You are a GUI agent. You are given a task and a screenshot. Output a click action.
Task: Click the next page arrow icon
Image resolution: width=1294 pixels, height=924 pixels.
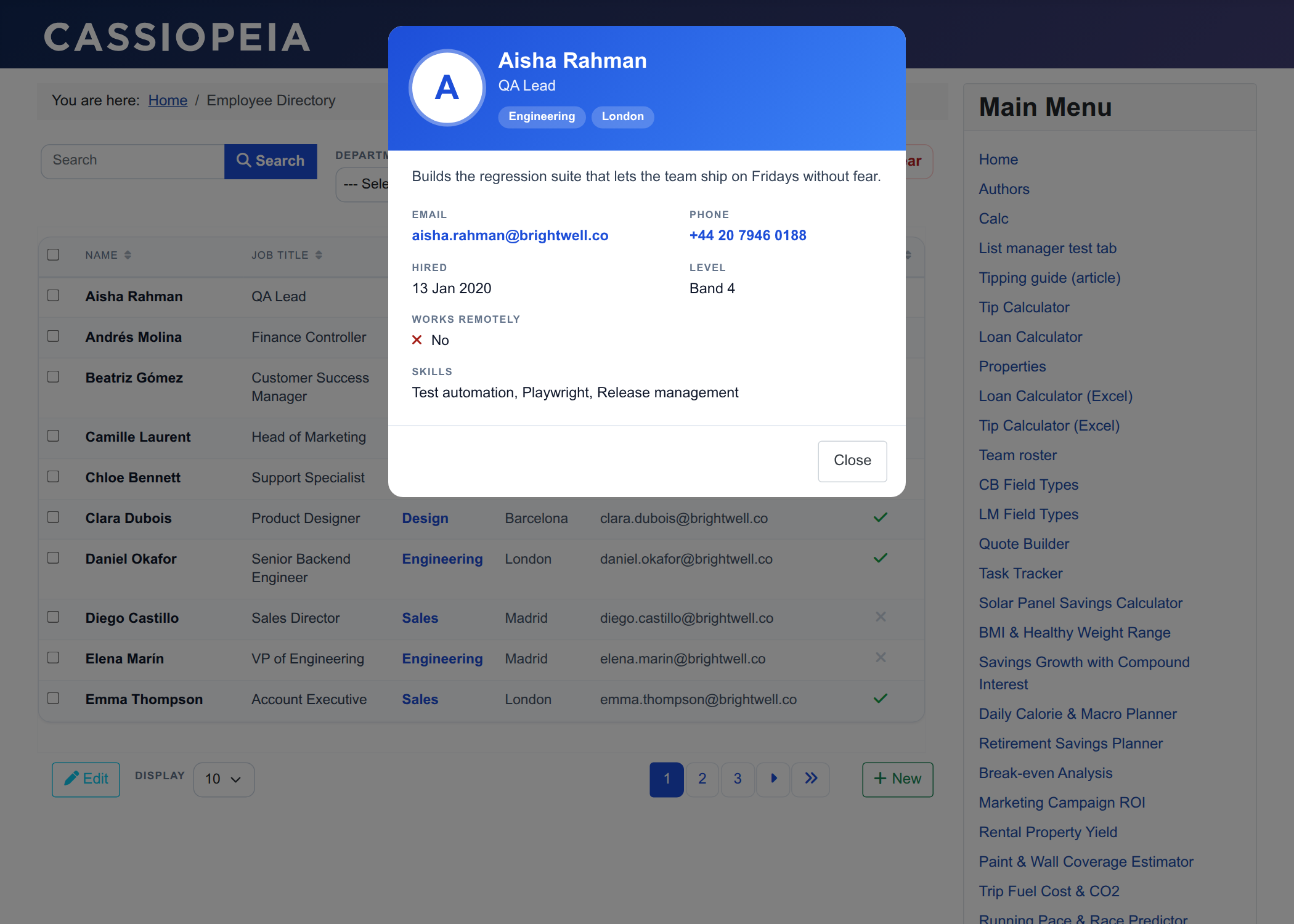click(774, 779)
